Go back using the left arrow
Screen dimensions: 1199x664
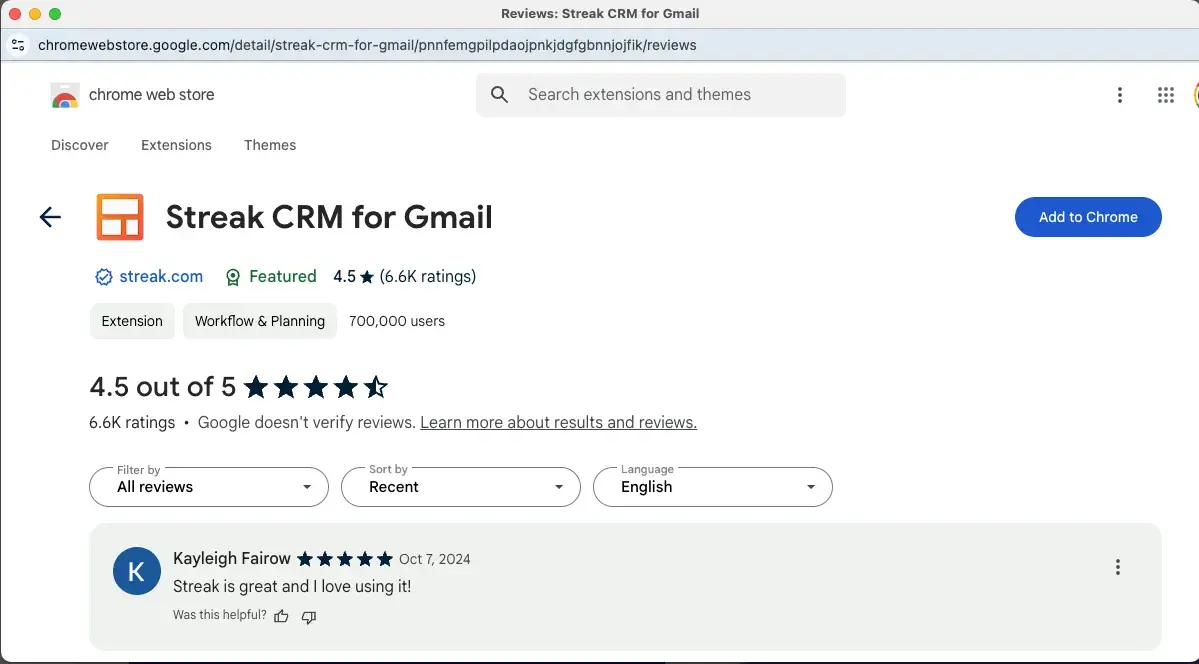pos(50,217)
